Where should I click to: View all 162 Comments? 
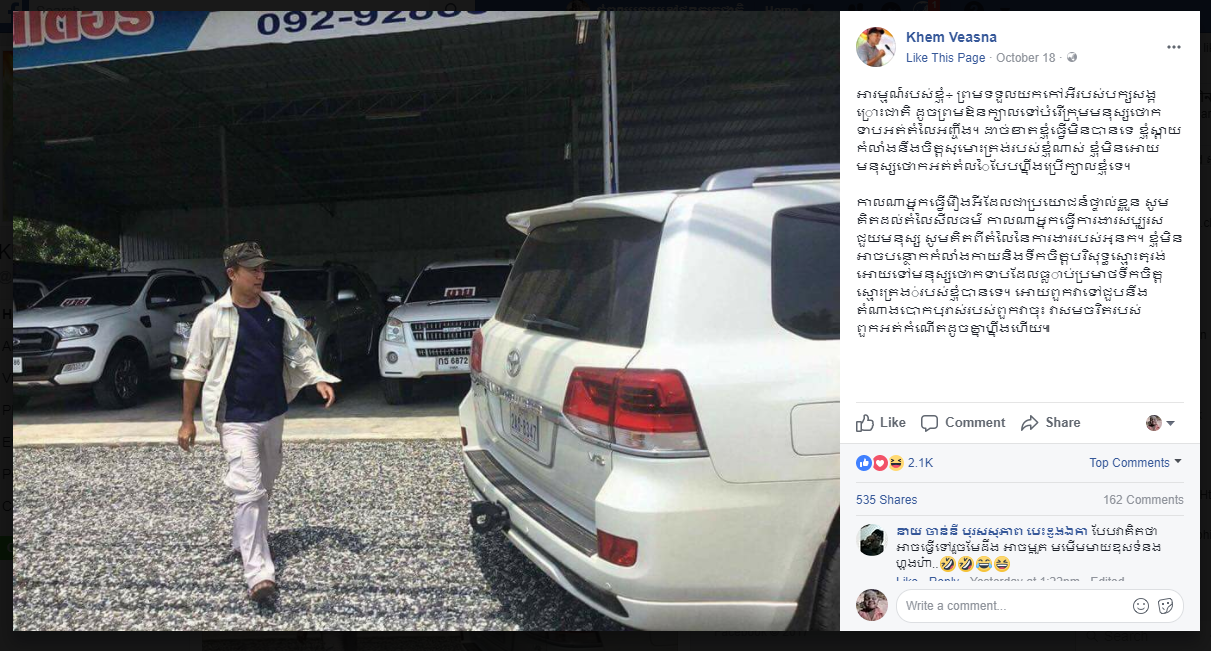pyautogui.click(x=1143, y=500)
